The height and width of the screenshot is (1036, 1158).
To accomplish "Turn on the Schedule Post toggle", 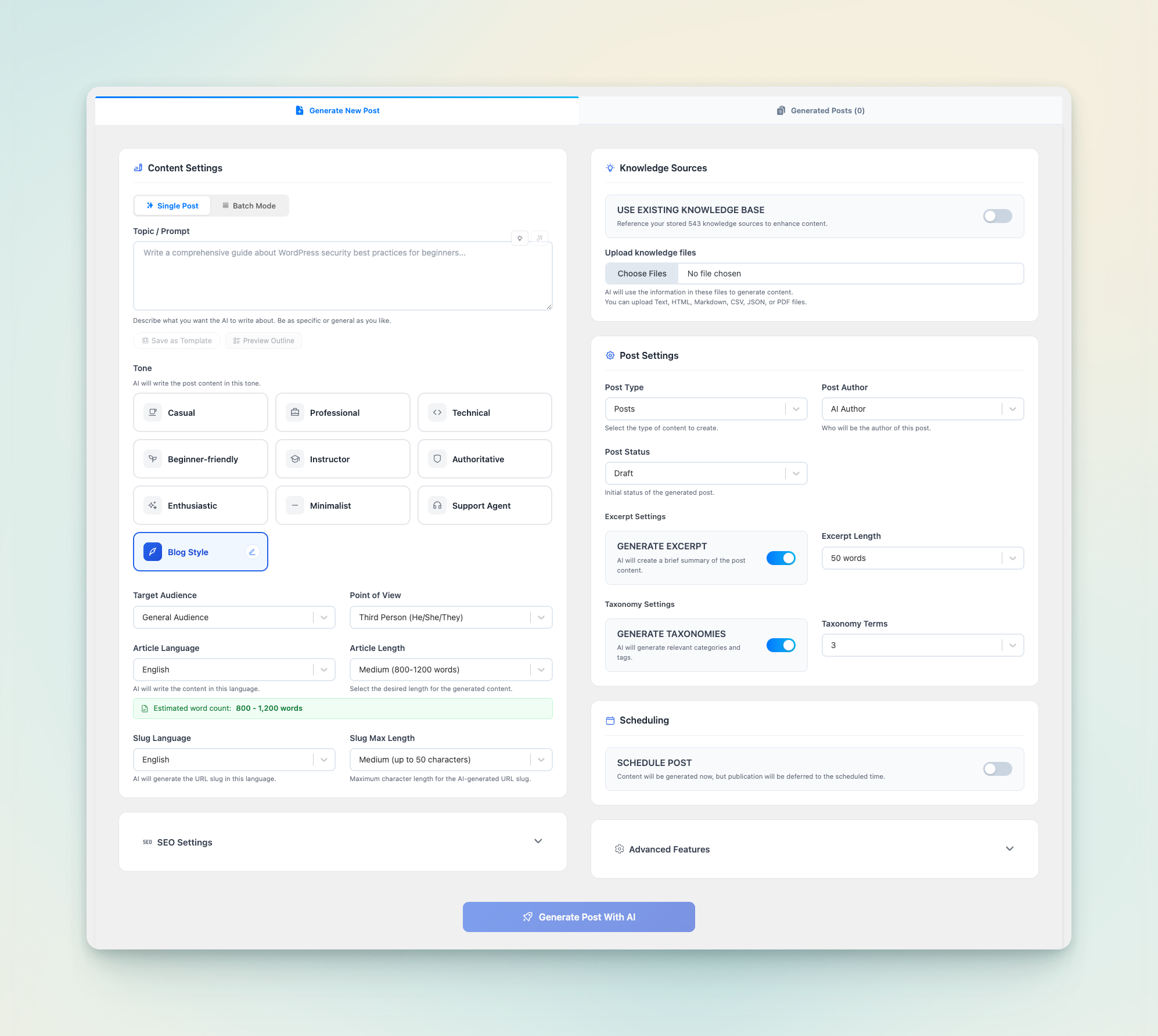I will click(997, 768).
